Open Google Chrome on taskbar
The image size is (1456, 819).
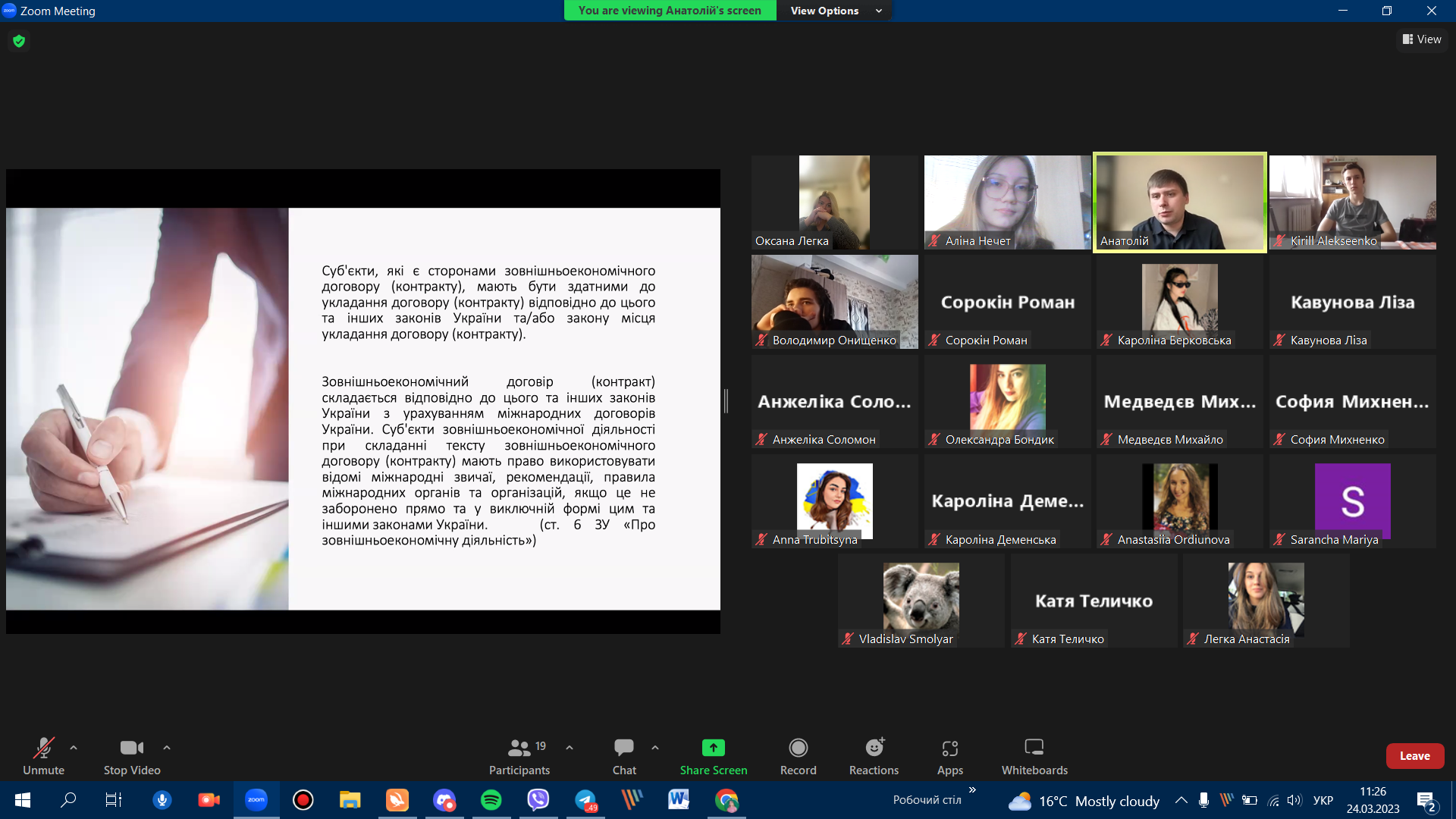coord(726,800)
